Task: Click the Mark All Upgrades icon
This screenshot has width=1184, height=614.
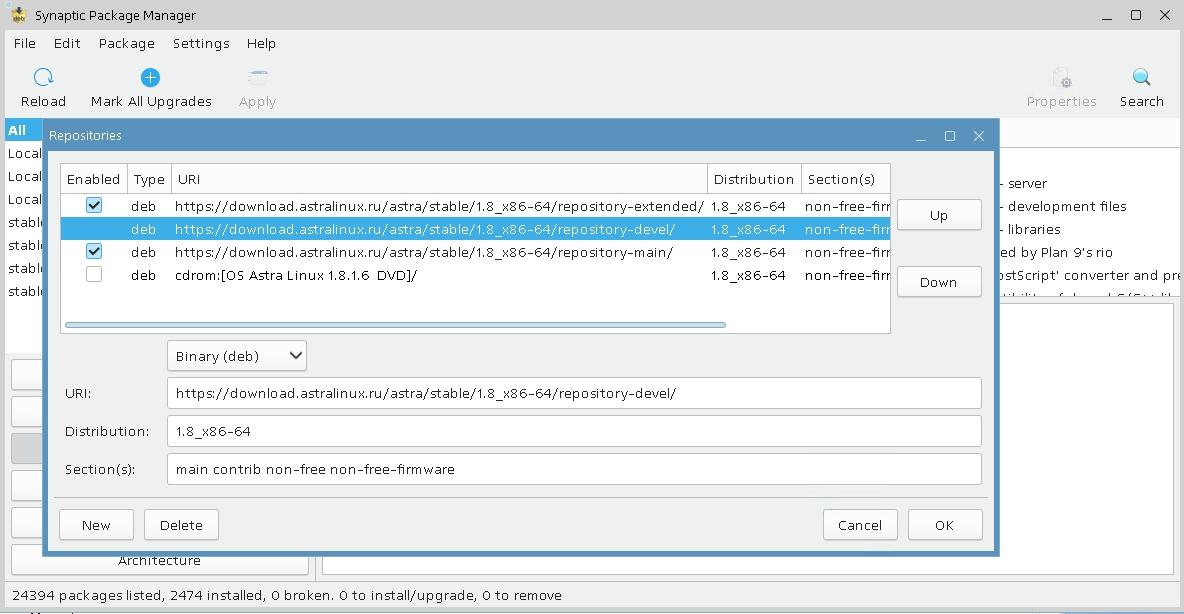Action: [x=150, y=78]
